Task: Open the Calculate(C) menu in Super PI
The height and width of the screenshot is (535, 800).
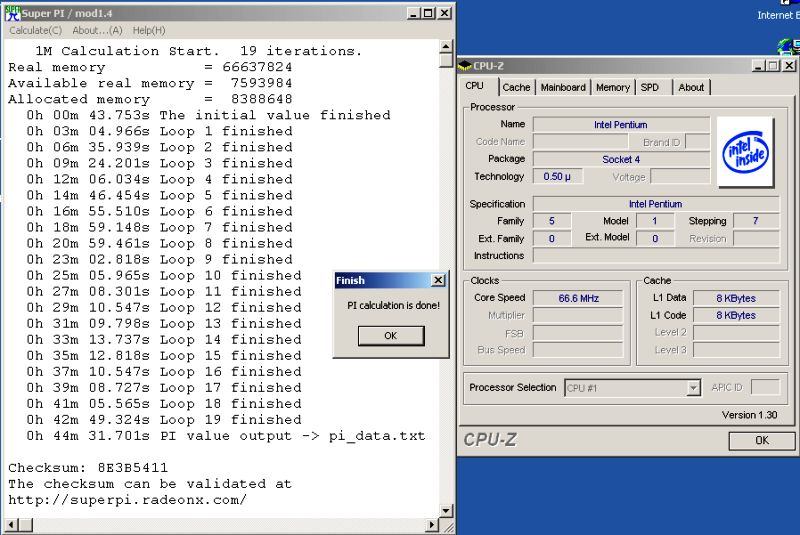Action: click(x=35, y=31)
